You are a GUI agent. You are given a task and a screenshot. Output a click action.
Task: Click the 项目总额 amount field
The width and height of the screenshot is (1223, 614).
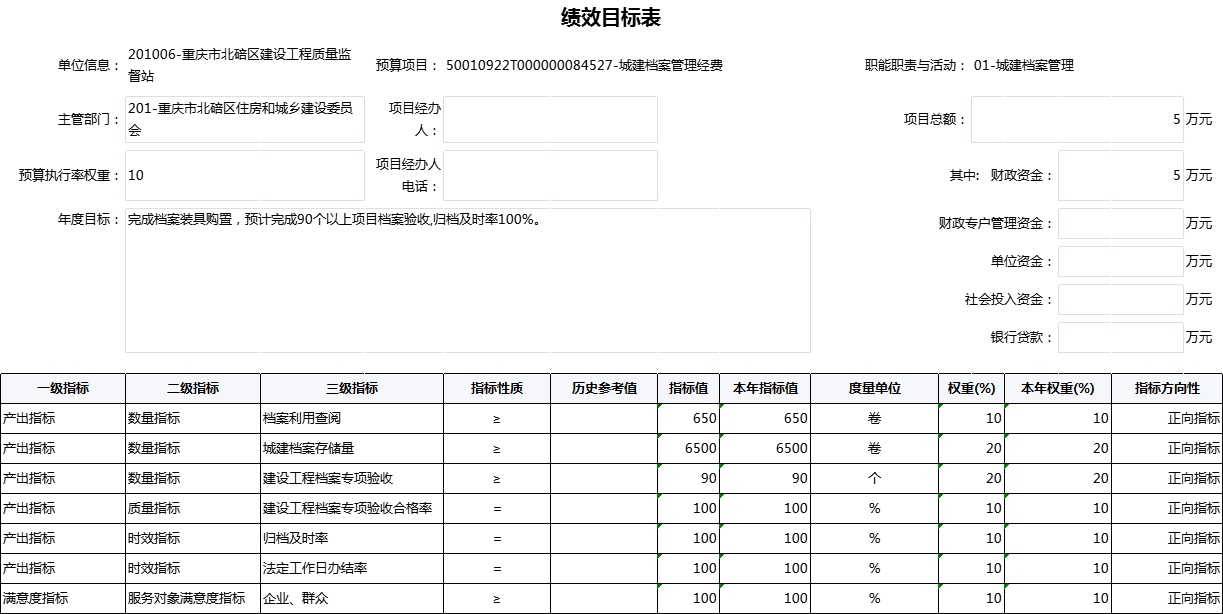pyautogui.click(x=1077, y=119)
